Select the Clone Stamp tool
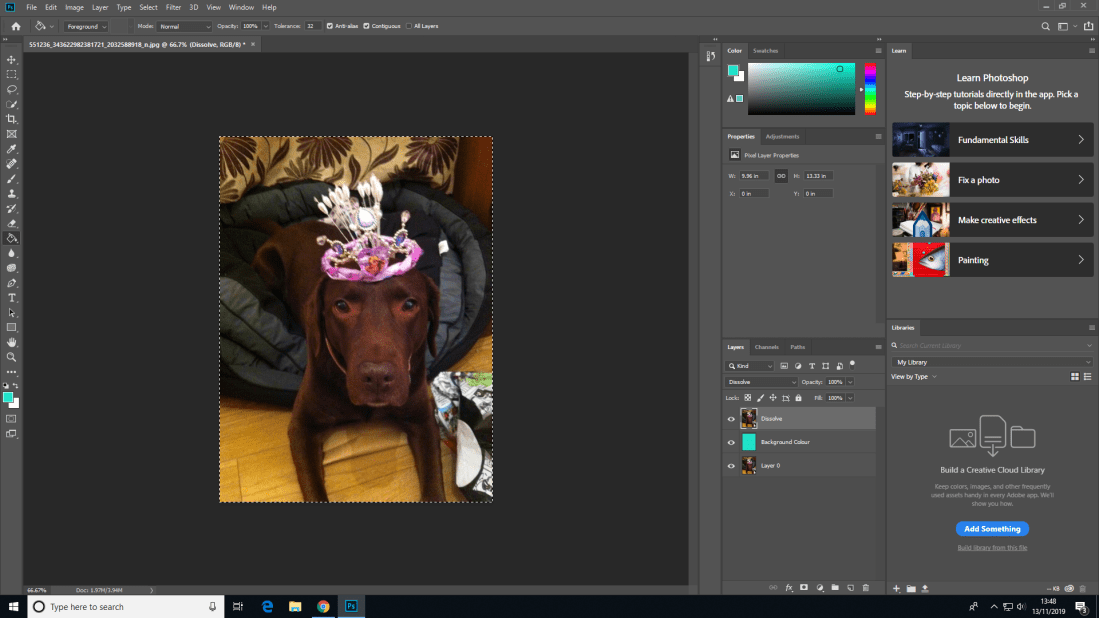This screenshot has width=1099, height=618. (x=12, y=193)
